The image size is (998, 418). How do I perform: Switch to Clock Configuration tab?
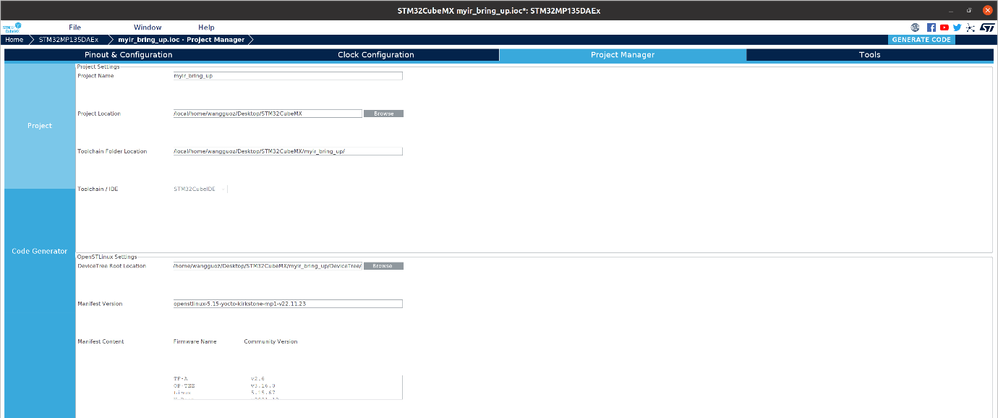point(376,55)
